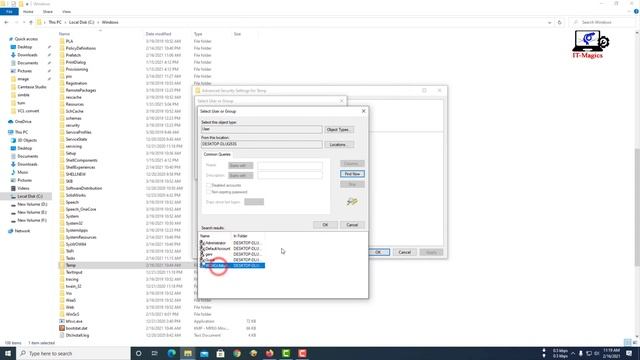
Task: Select the Common Queries tab
Action: point(217,154)
